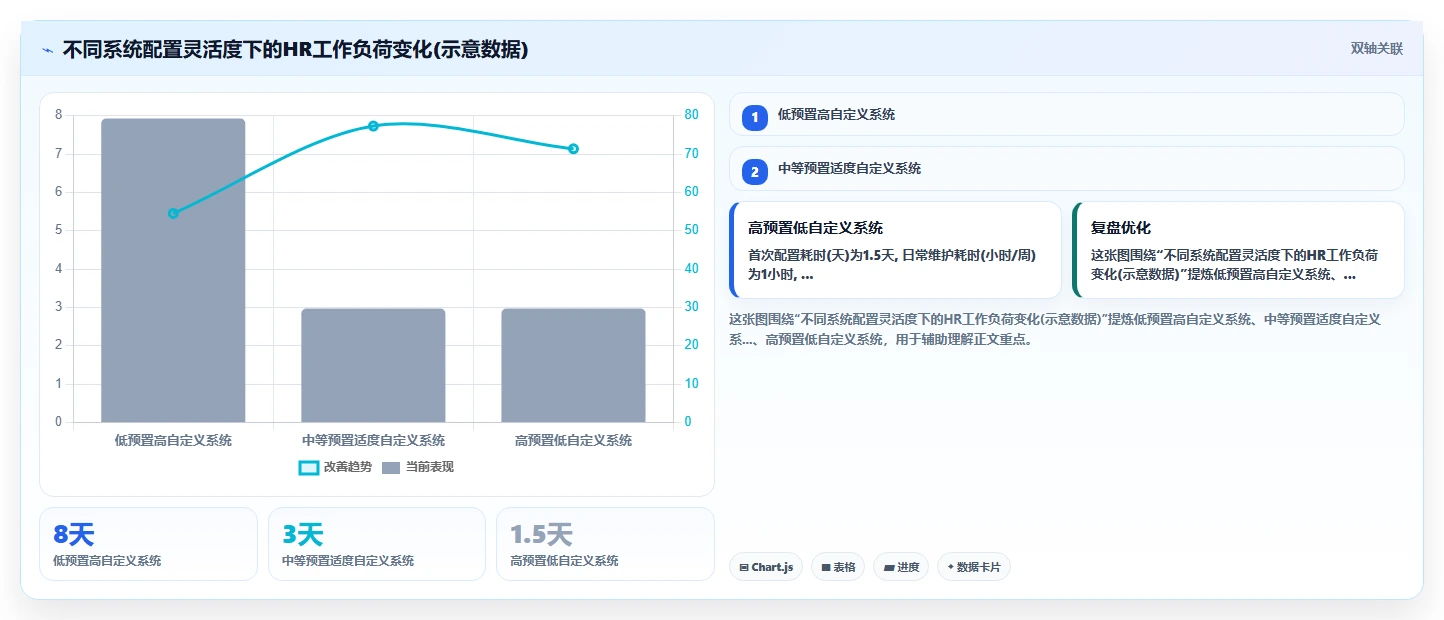Click the chart title text in header
This screenshot has width=1444, height=620.
[x=295, y=49]
